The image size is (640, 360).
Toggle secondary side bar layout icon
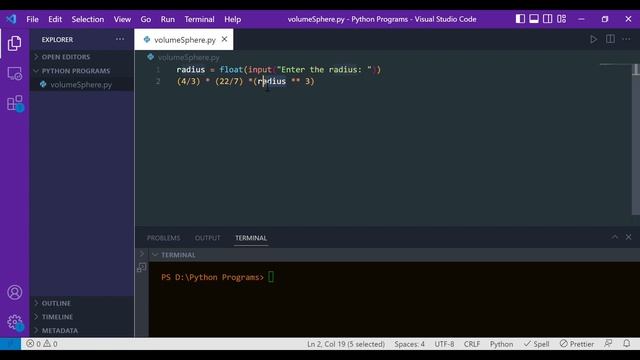click(548, 19)
